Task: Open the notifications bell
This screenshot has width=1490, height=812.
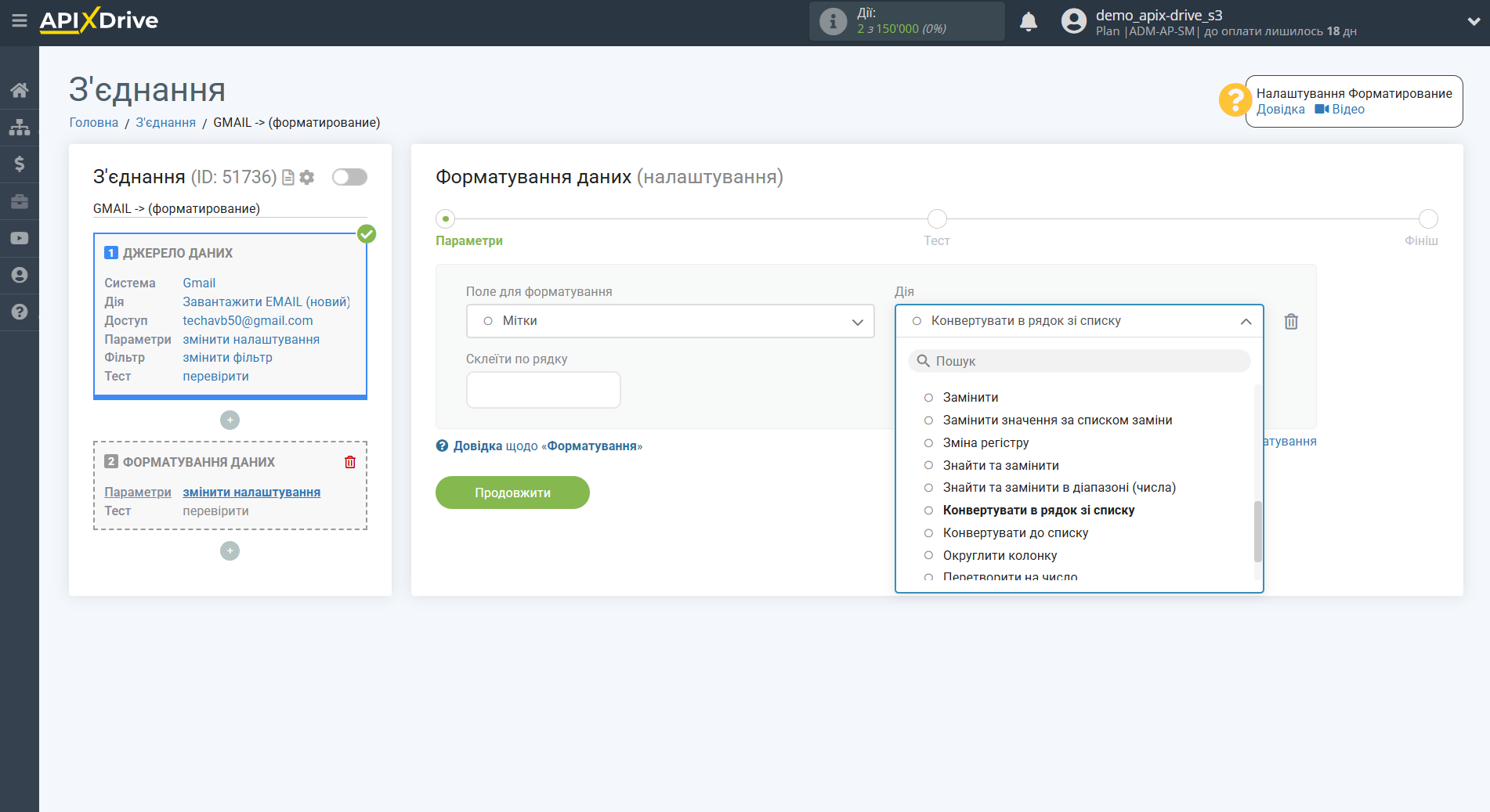Action: [x=1029, y=21]
